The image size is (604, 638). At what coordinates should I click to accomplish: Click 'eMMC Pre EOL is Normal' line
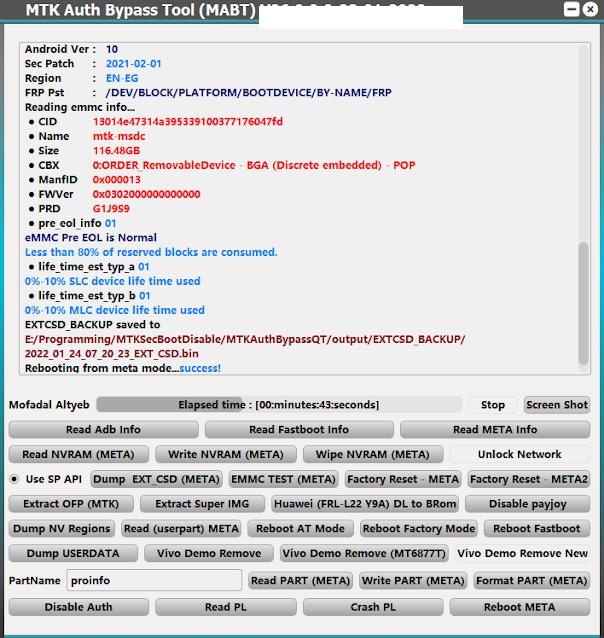(91, 238)
